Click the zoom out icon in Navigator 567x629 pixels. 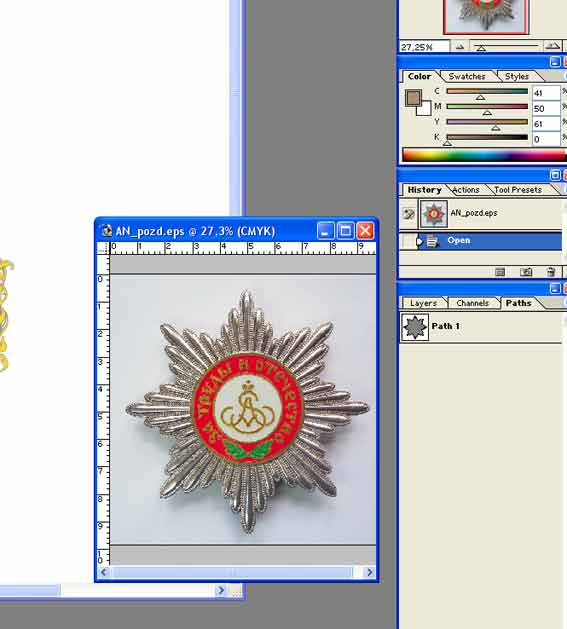point(460,47)
